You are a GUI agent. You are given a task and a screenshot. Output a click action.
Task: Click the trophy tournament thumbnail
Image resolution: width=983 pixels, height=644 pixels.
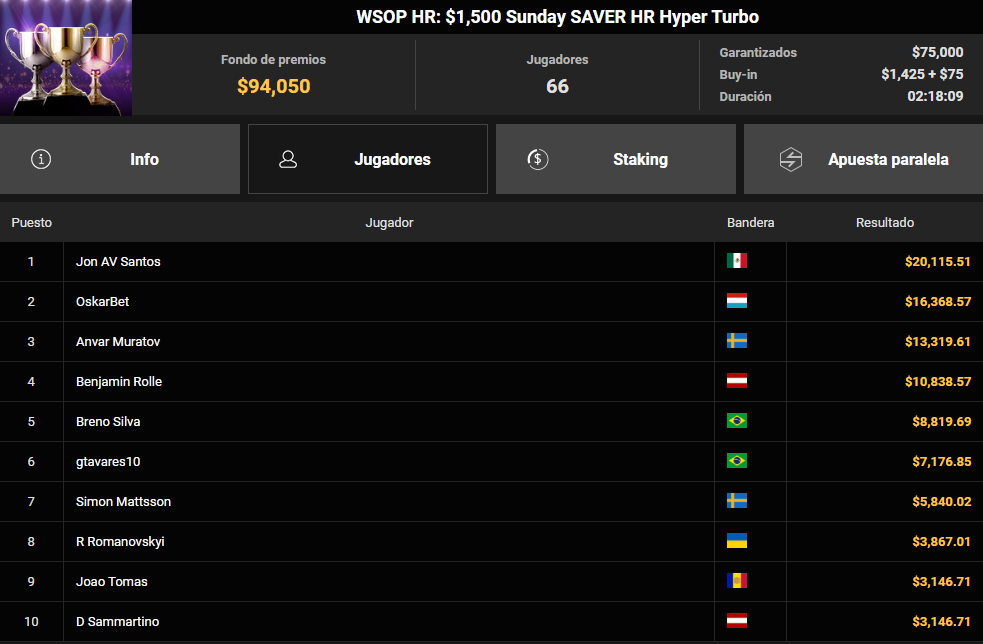[x=66, y=58]
